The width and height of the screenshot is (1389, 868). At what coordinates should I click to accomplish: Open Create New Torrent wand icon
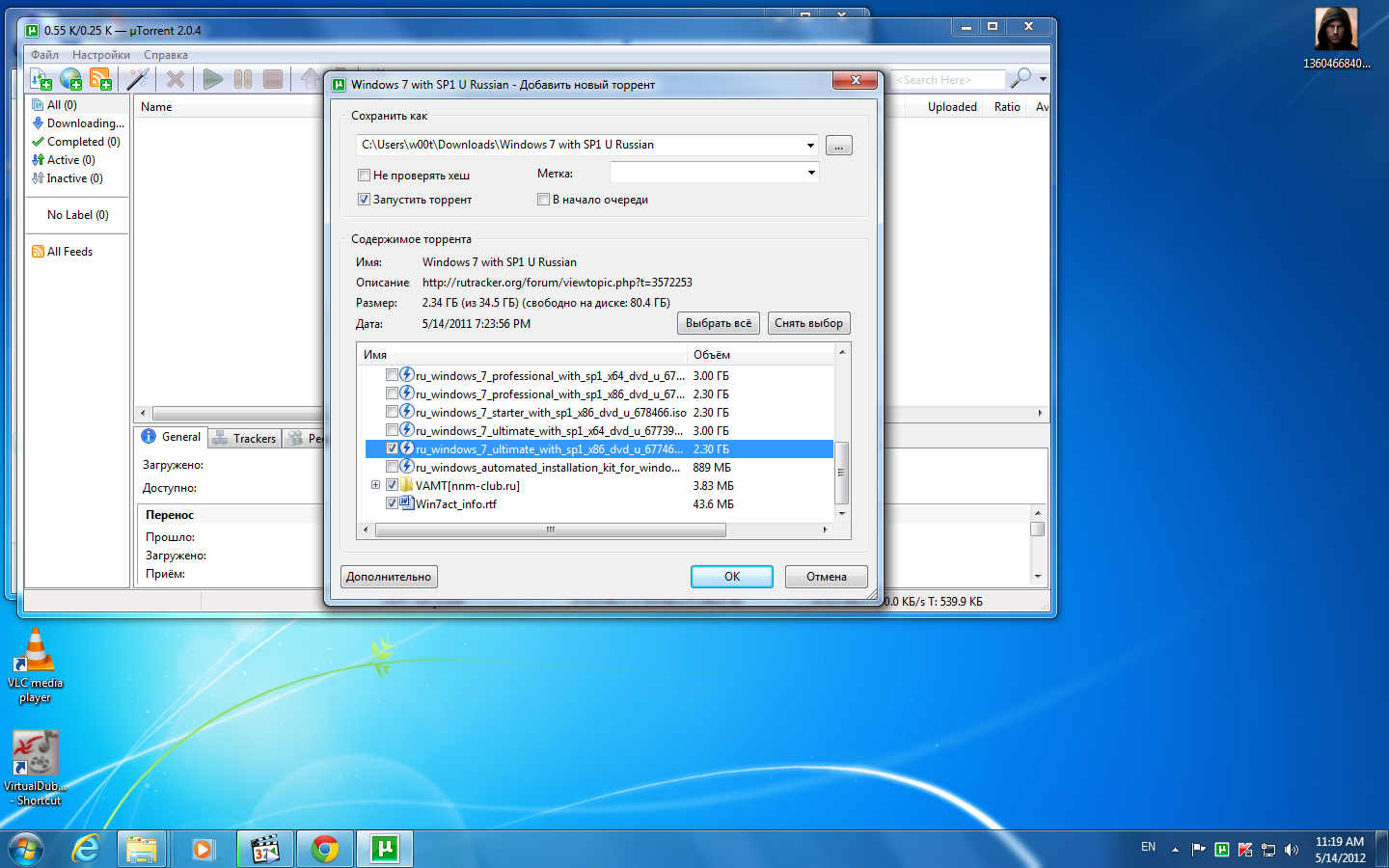click(x=138, y=79)
